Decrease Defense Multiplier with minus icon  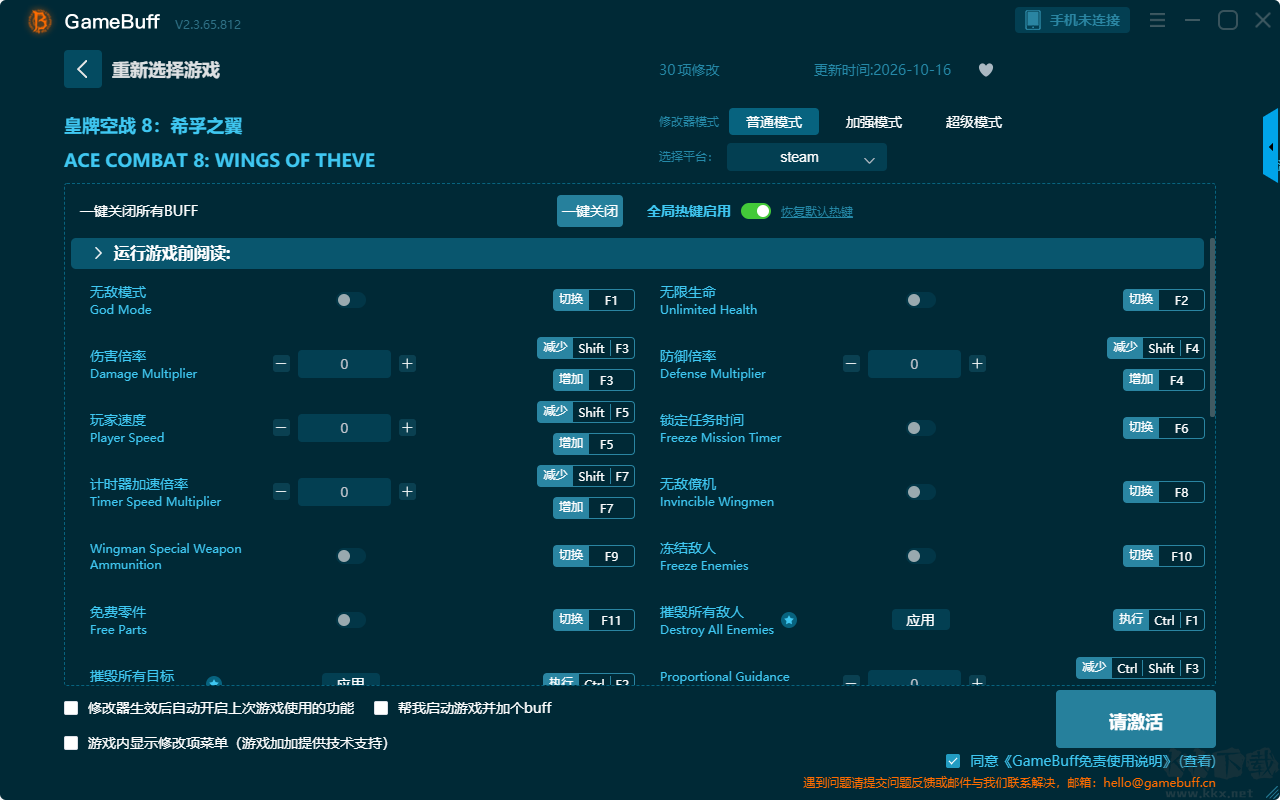(851, 364)
